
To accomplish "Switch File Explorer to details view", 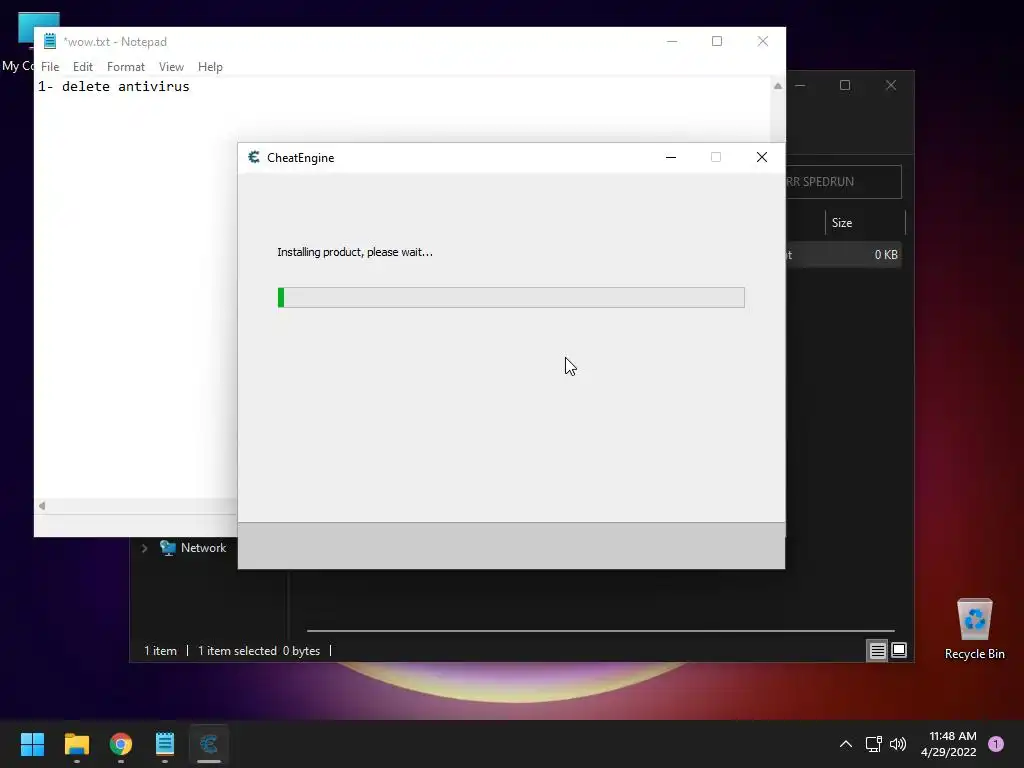I will click(877, 650).
